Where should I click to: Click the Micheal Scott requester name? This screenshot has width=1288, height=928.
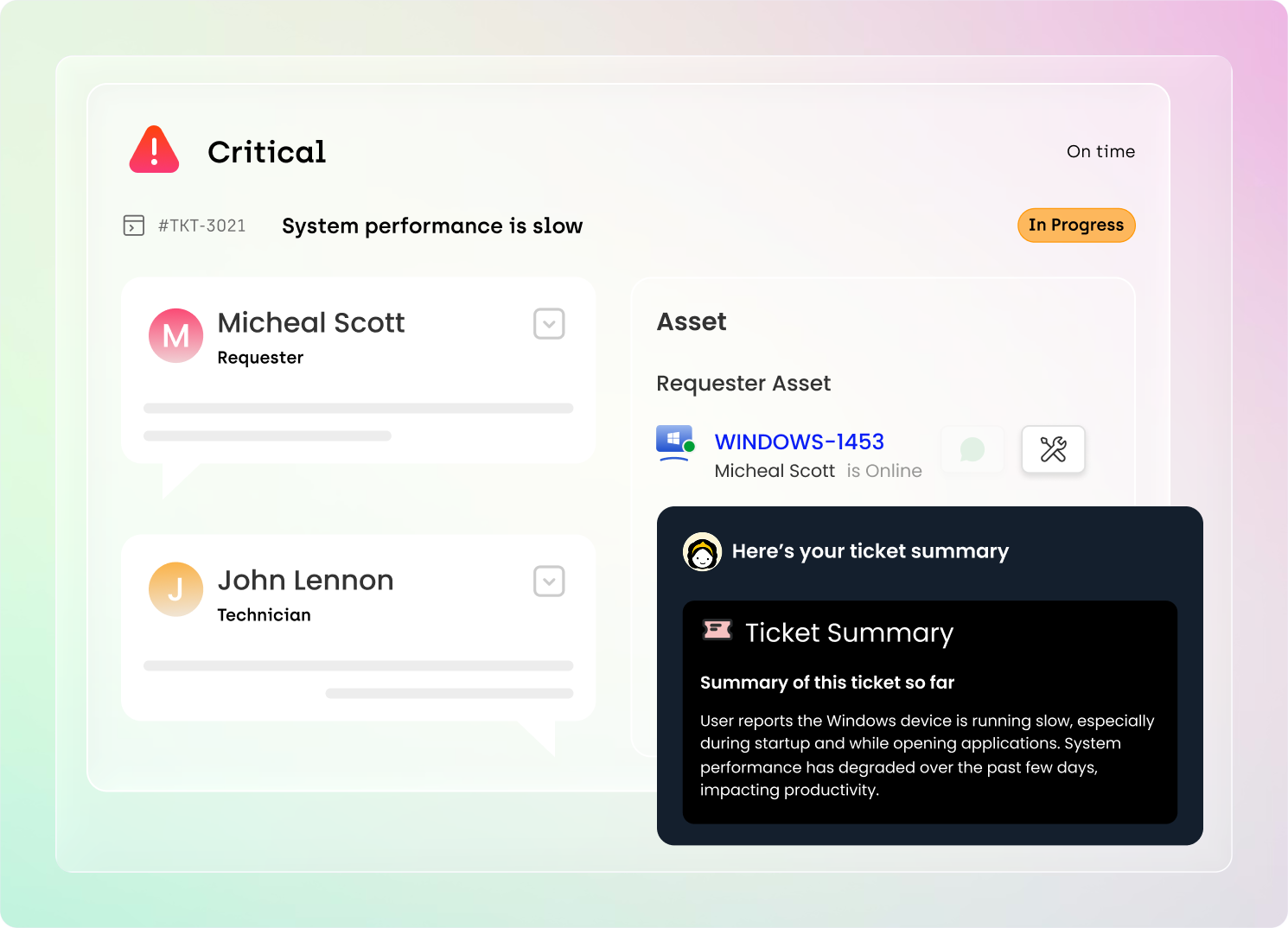(x=310, y=322)
